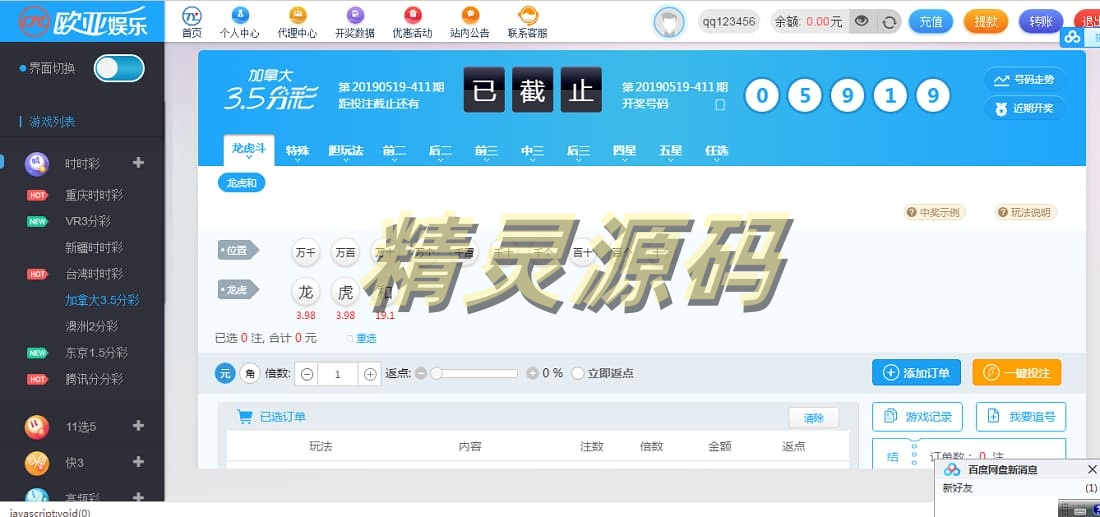This screenshot has height=517, width=1100.
Task: Click the balance refresh icon
Action: [889, 22]
